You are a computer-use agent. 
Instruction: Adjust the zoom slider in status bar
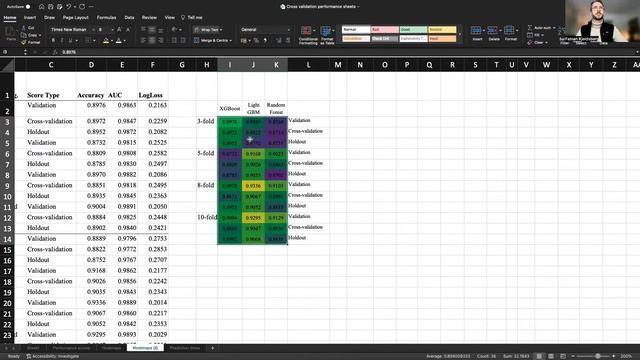(598, 356)
